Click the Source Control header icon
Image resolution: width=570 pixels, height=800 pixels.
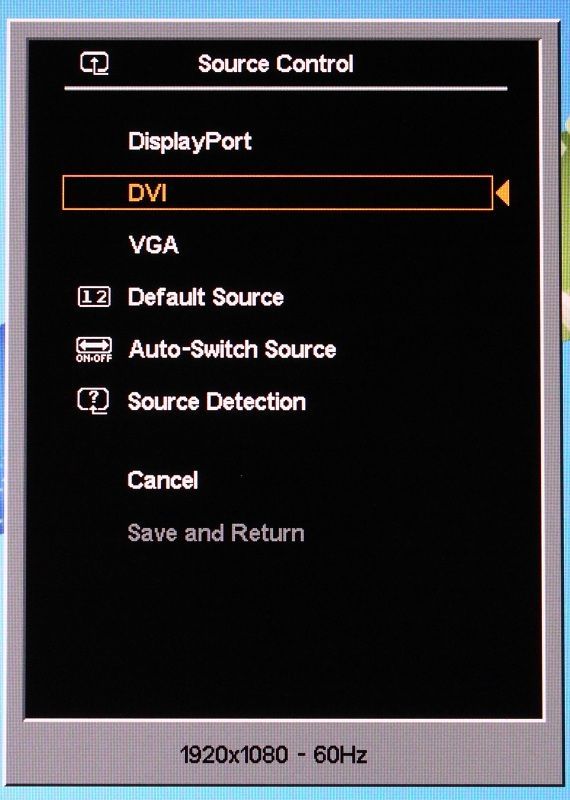94,64
